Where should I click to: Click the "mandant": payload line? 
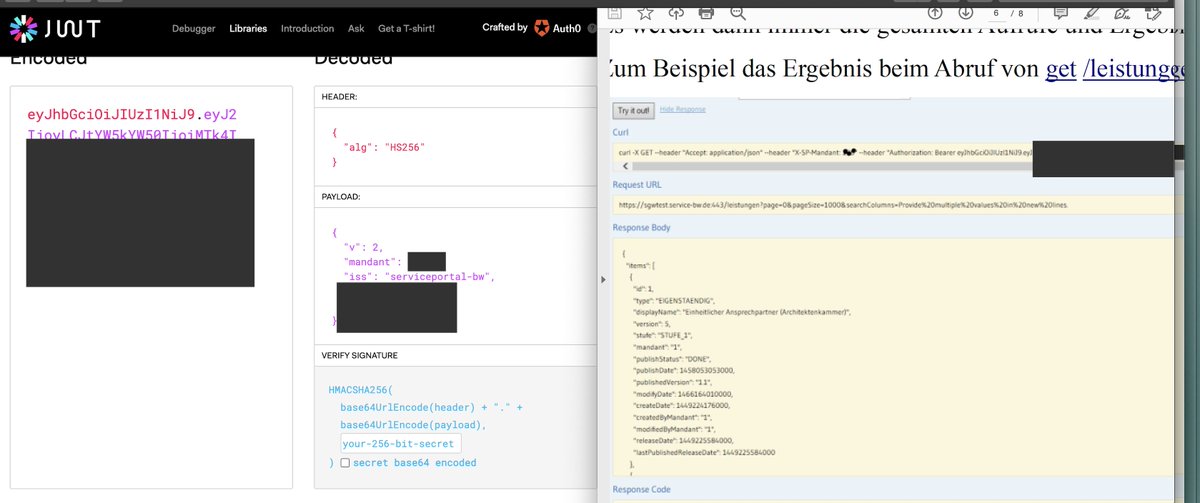(x=375, y=261)
